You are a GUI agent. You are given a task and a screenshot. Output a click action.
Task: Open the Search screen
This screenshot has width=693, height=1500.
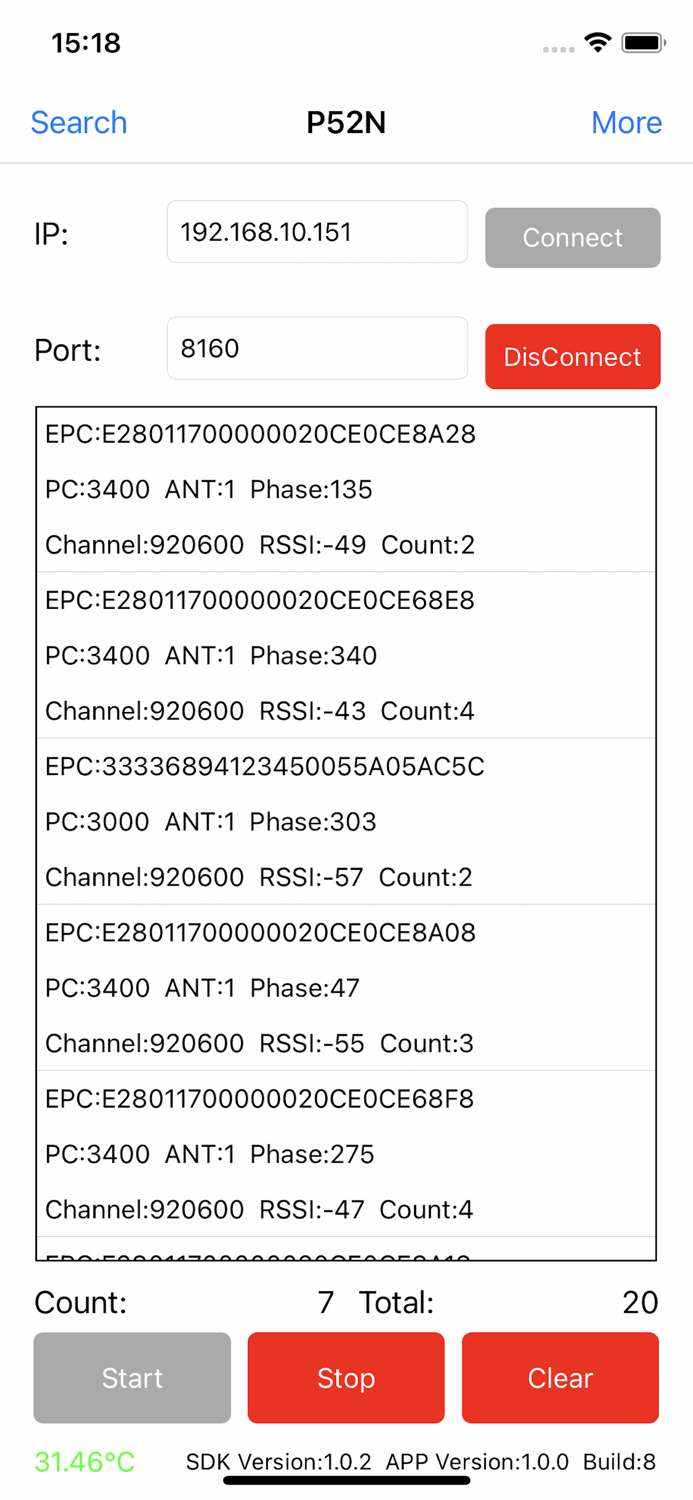pyautogui.click(x=78, y=122)
